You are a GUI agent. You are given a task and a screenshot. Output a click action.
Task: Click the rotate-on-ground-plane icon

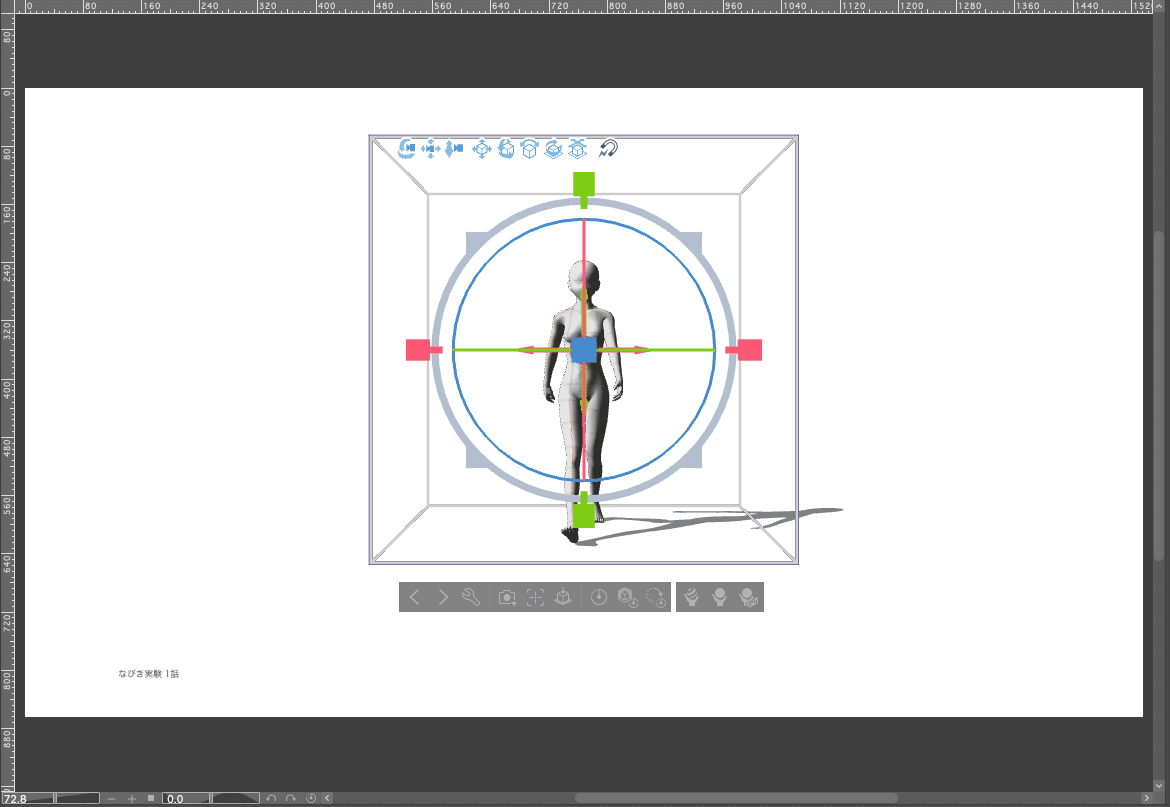(553, 148)
